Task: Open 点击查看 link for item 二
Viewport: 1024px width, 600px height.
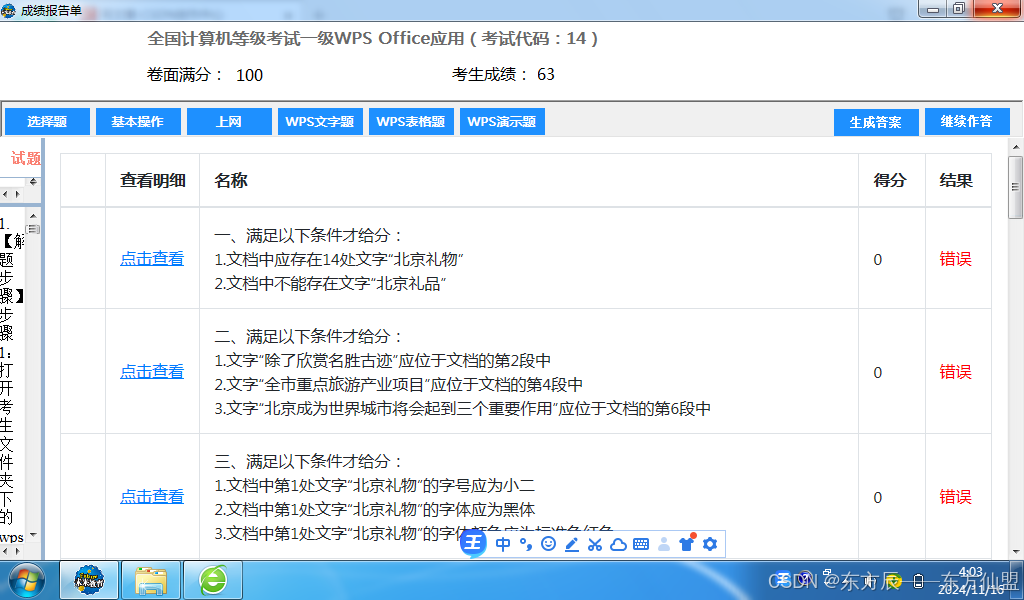Action: pos(152,371)
